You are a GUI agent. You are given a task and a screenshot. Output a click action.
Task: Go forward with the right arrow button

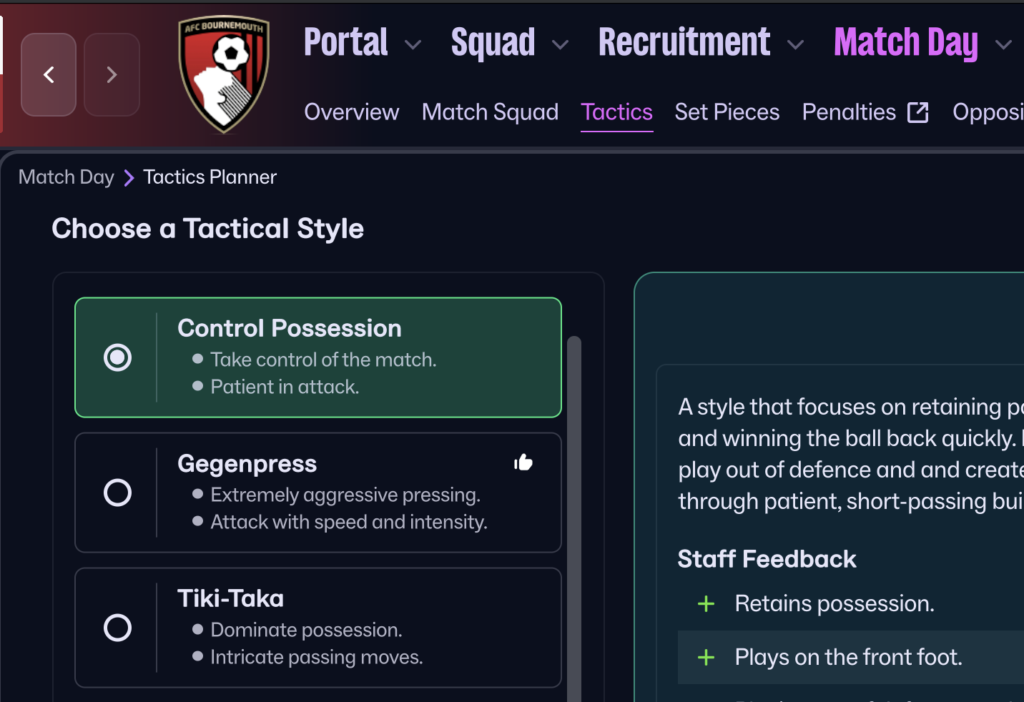coord(111,75)
